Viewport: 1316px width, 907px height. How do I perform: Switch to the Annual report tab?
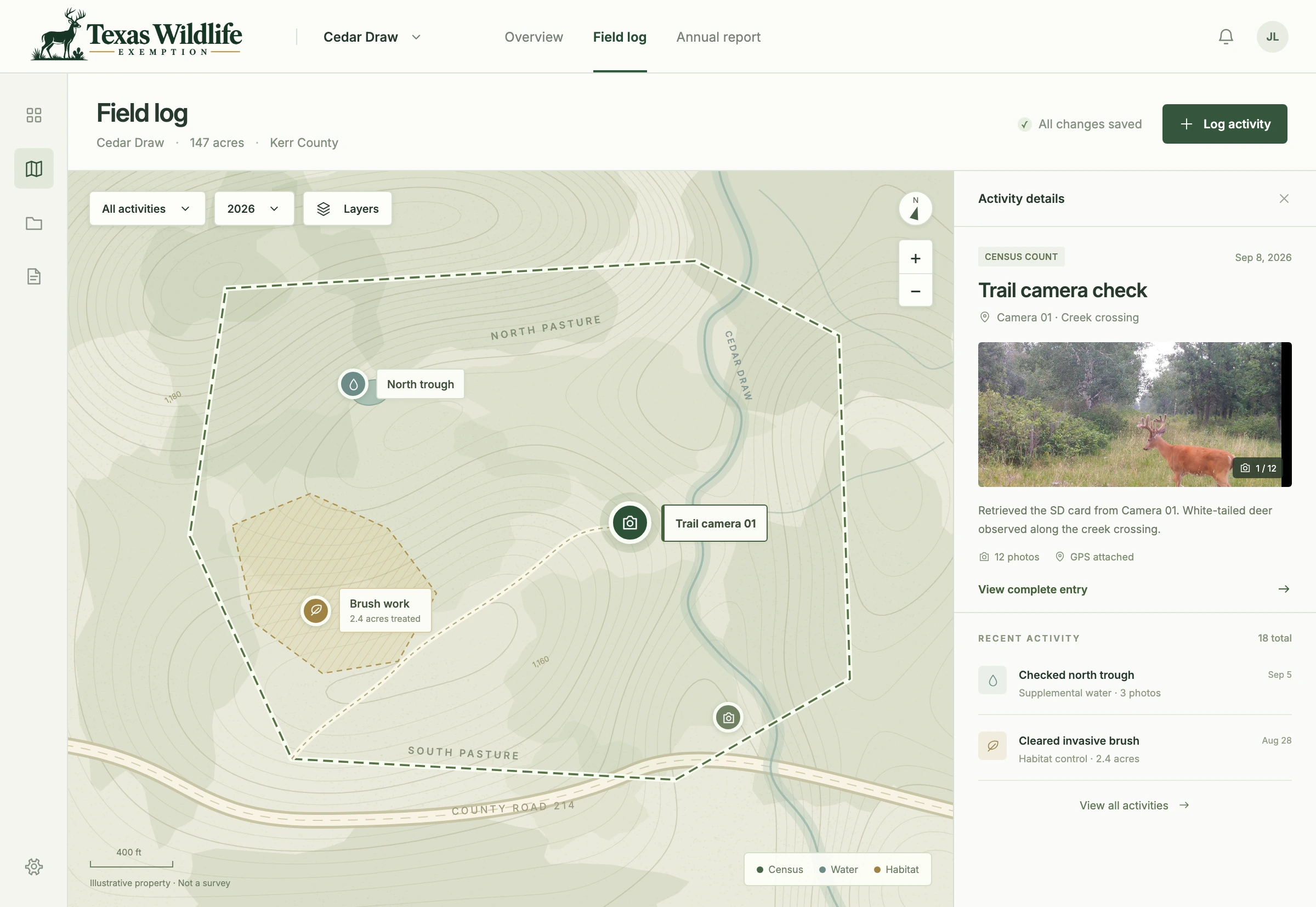718,37
